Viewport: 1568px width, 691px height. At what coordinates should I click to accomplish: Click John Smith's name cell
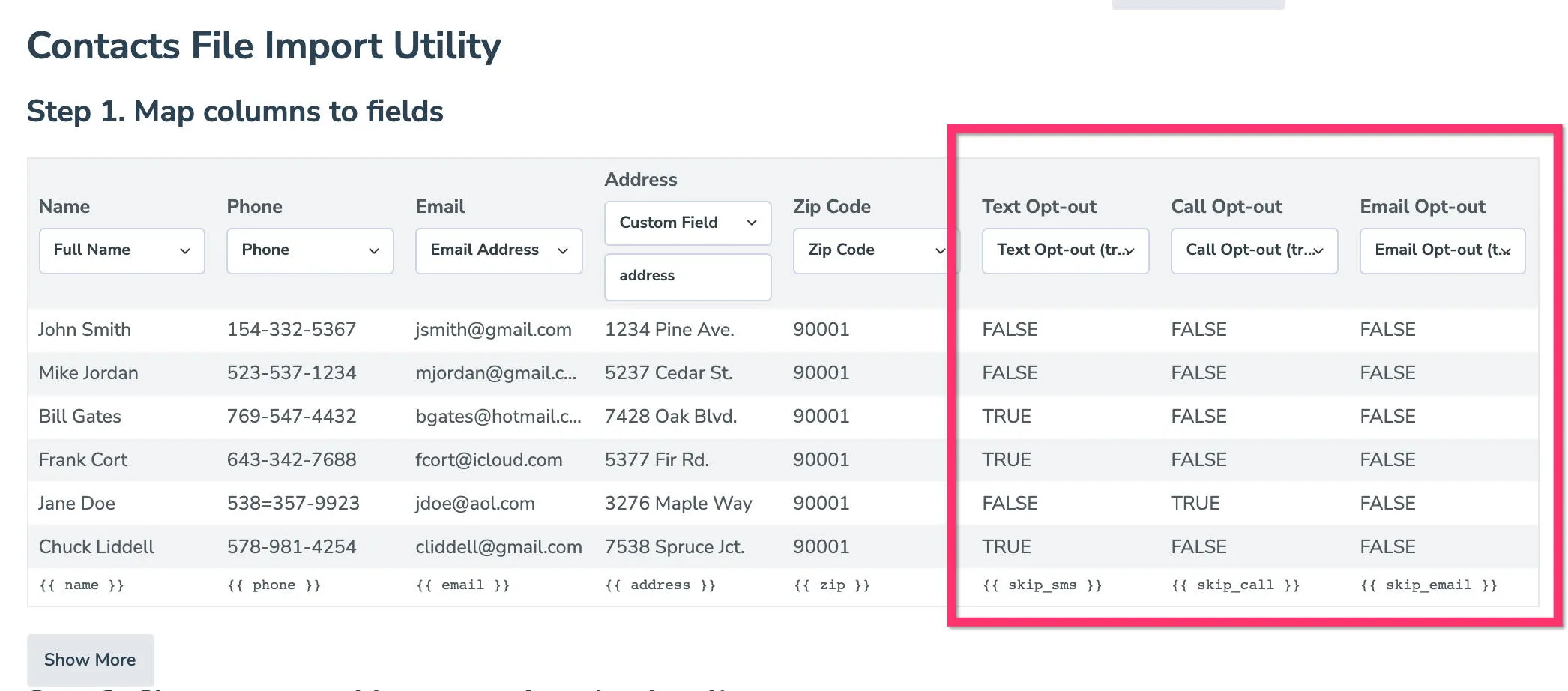(x=85, y=329)
